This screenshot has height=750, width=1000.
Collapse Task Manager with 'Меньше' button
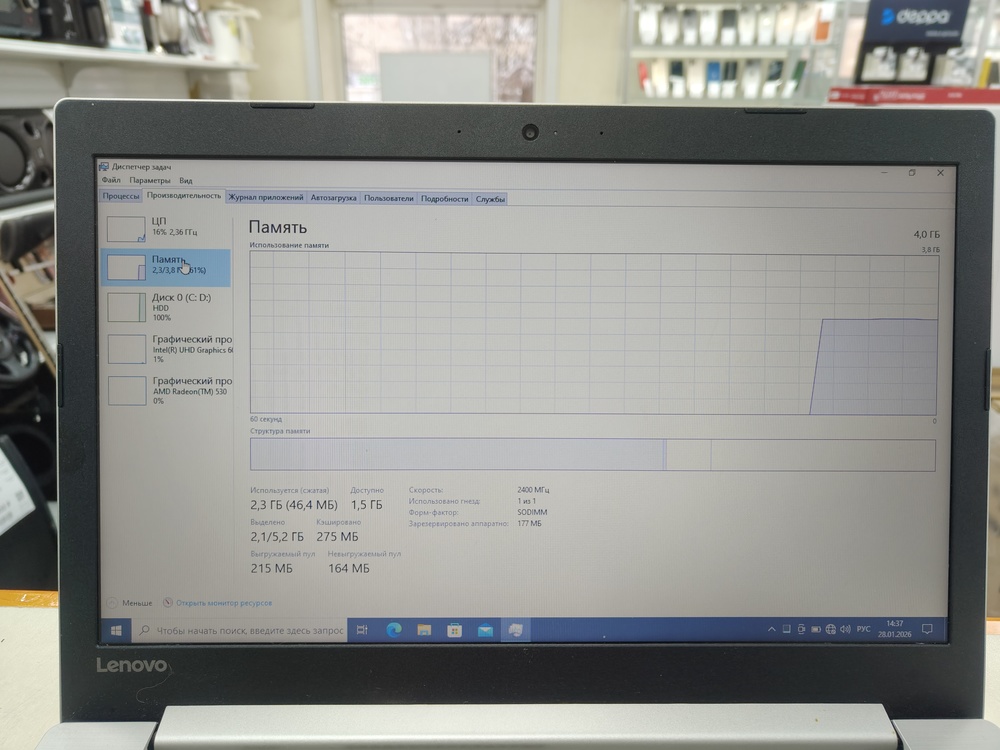pyautogui.click(x=131, y=603)
